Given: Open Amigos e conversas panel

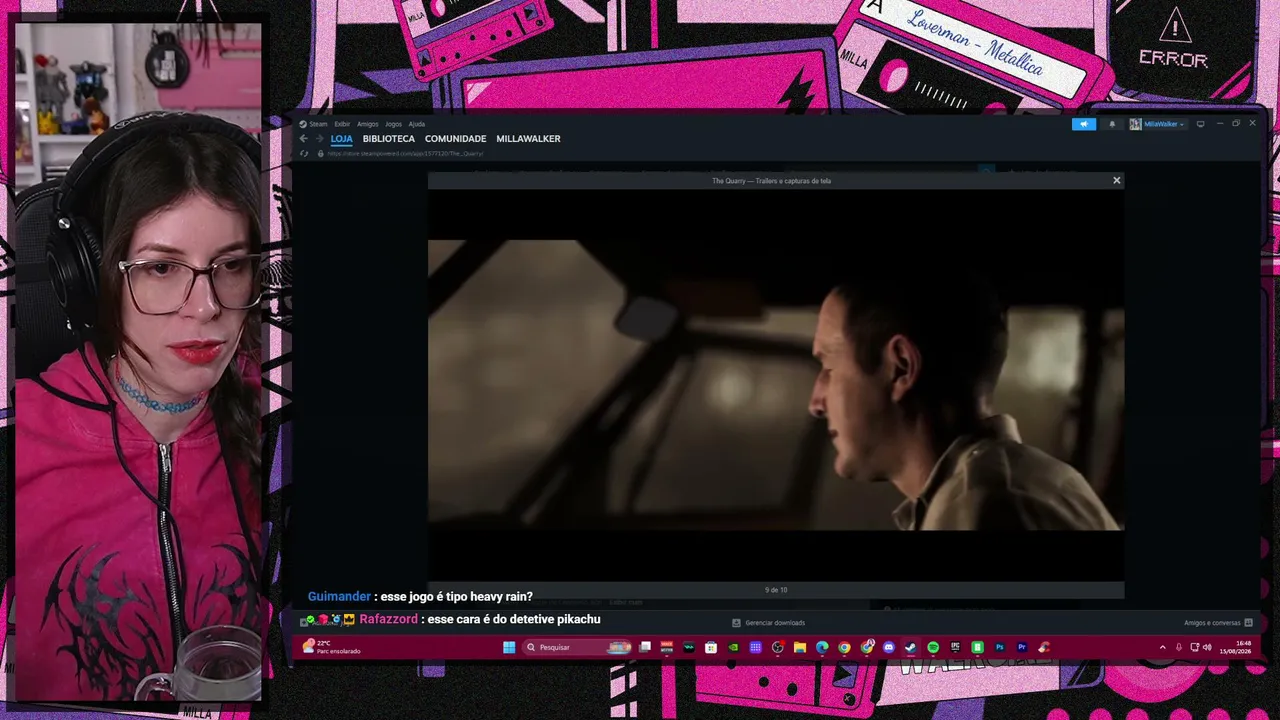Looking at the screenshot, I should point(1218,623).
